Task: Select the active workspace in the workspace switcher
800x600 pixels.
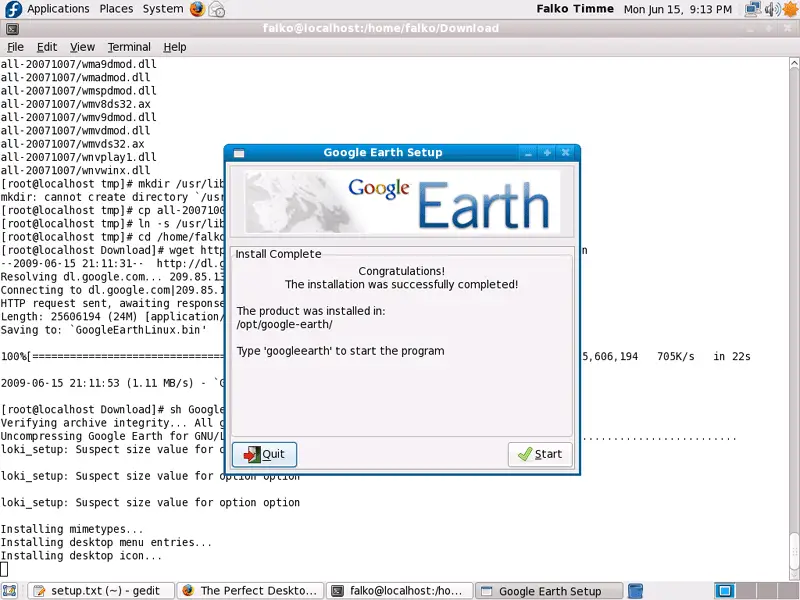Action: click(x=725, y=591)
